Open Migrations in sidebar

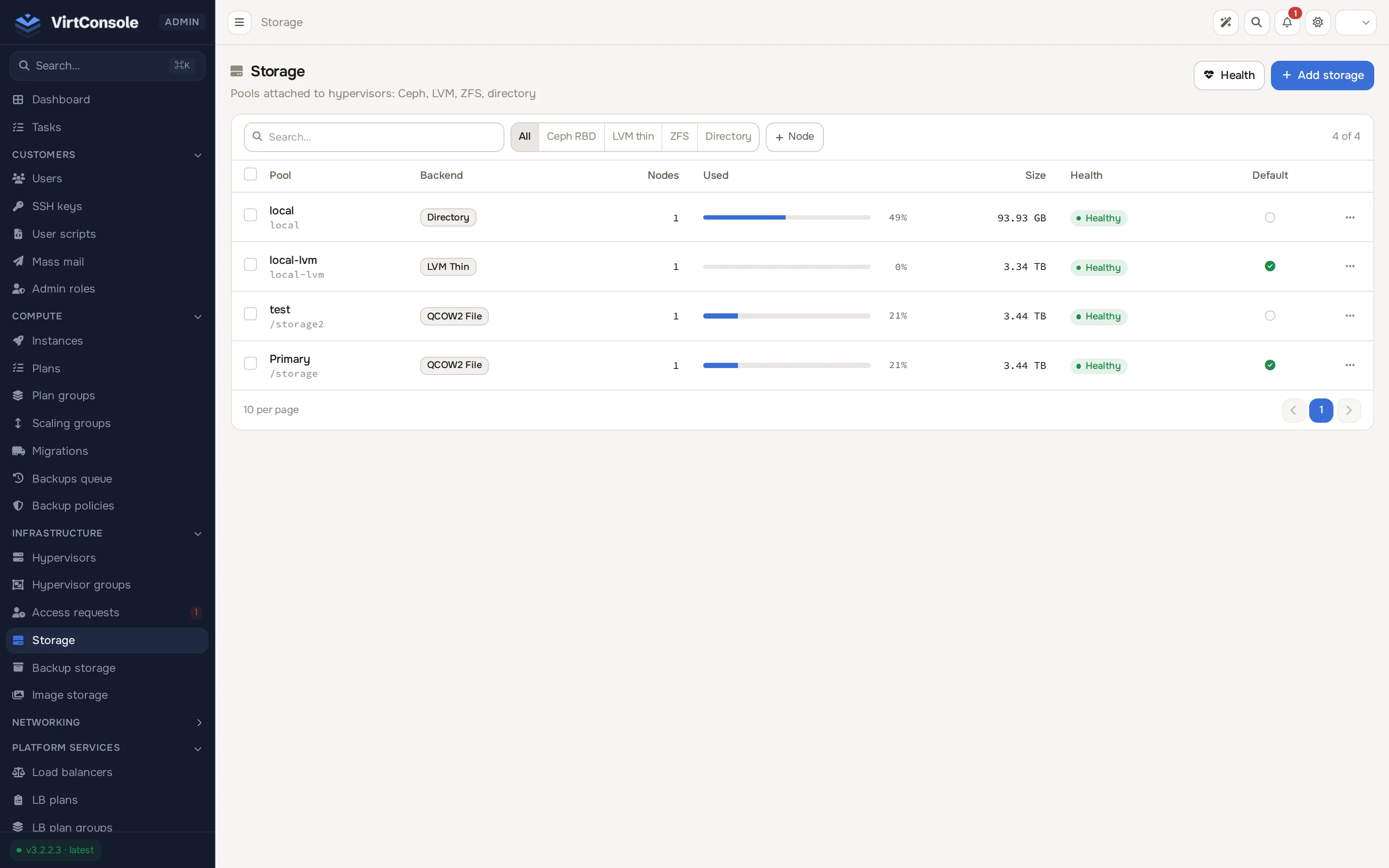point(107,451)
